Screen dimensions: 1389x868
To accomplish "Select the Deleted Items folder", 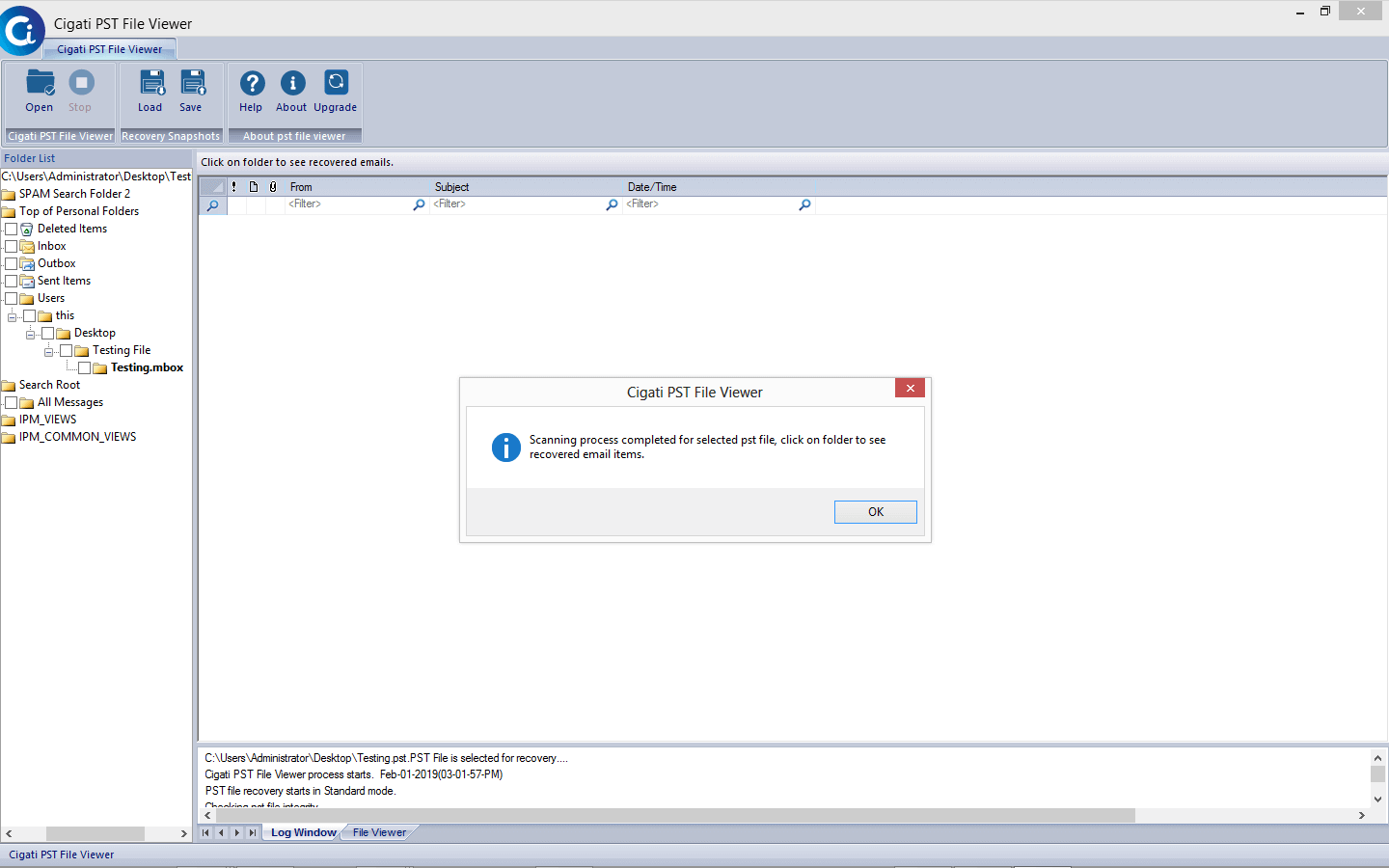I will [72, 229].
